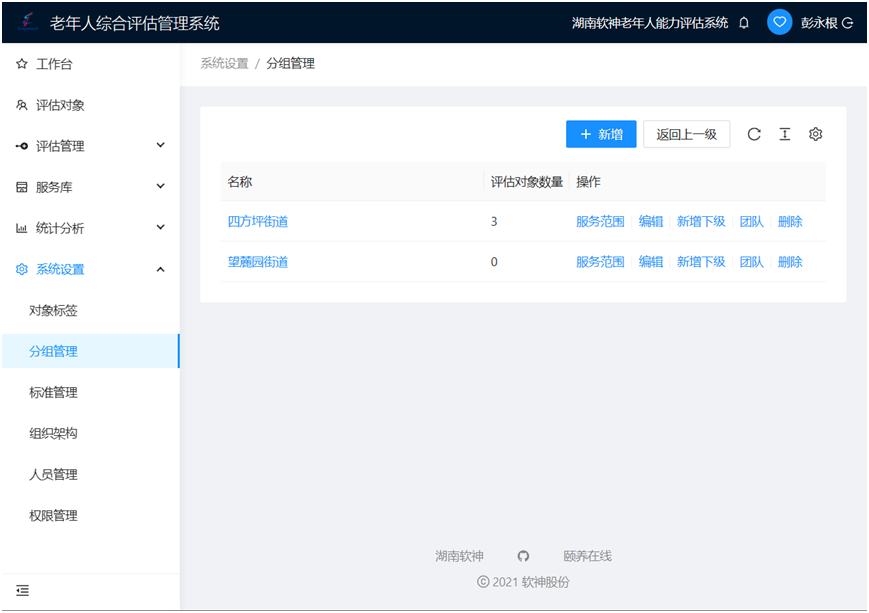Click the refresh icon in table toolbar
Screen dimensions: 869x613
pyautogui.click(x=754, y=134)
